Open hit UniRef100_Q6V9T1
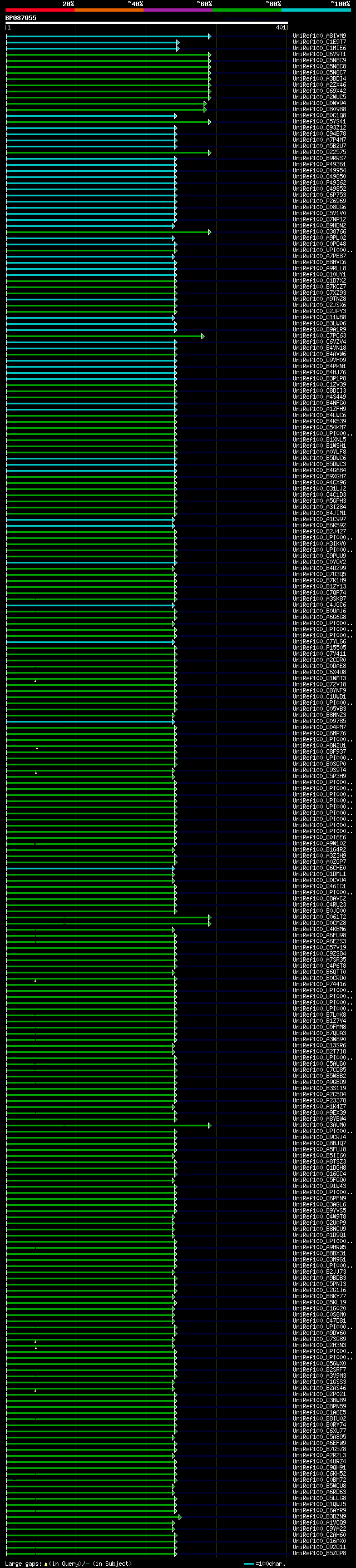The image size is (356, 1568). (x=319, y=54)
